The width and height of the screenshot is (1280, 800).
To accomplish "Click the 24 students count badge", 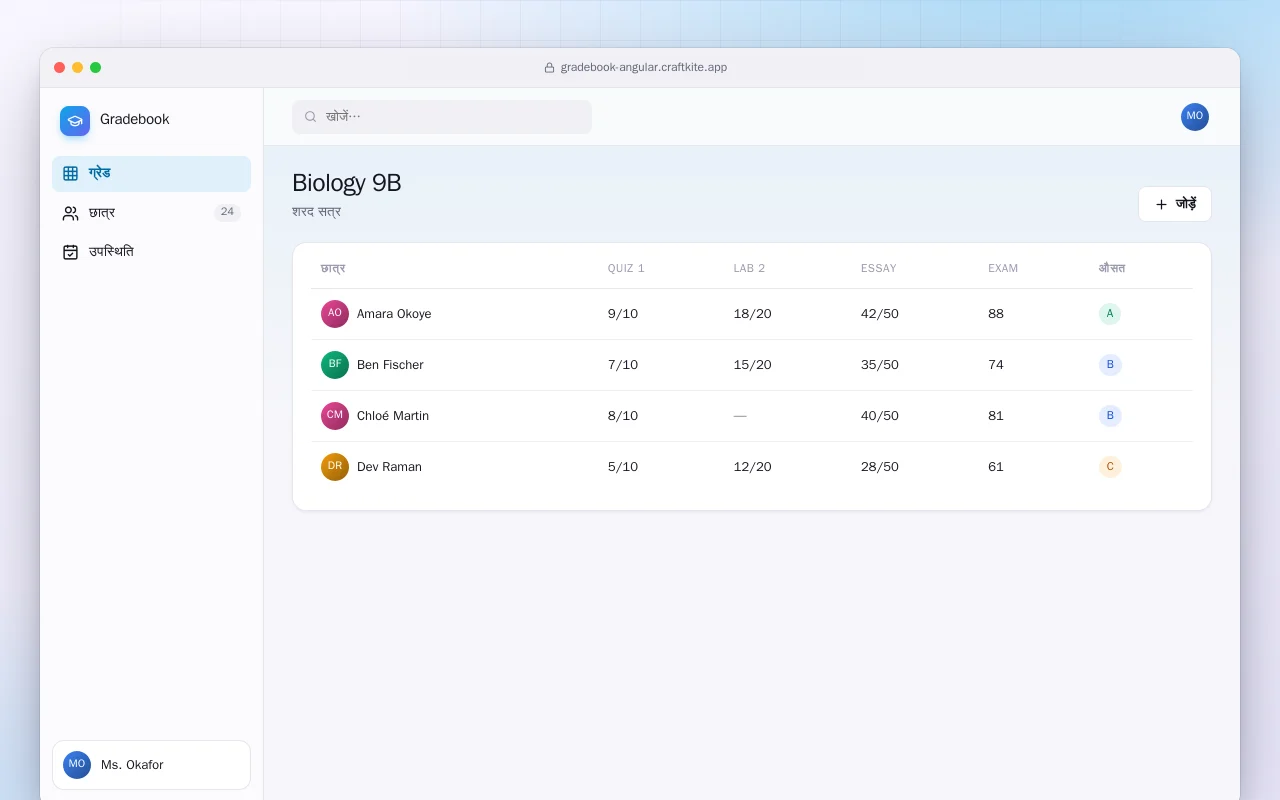I will point(227,212).
